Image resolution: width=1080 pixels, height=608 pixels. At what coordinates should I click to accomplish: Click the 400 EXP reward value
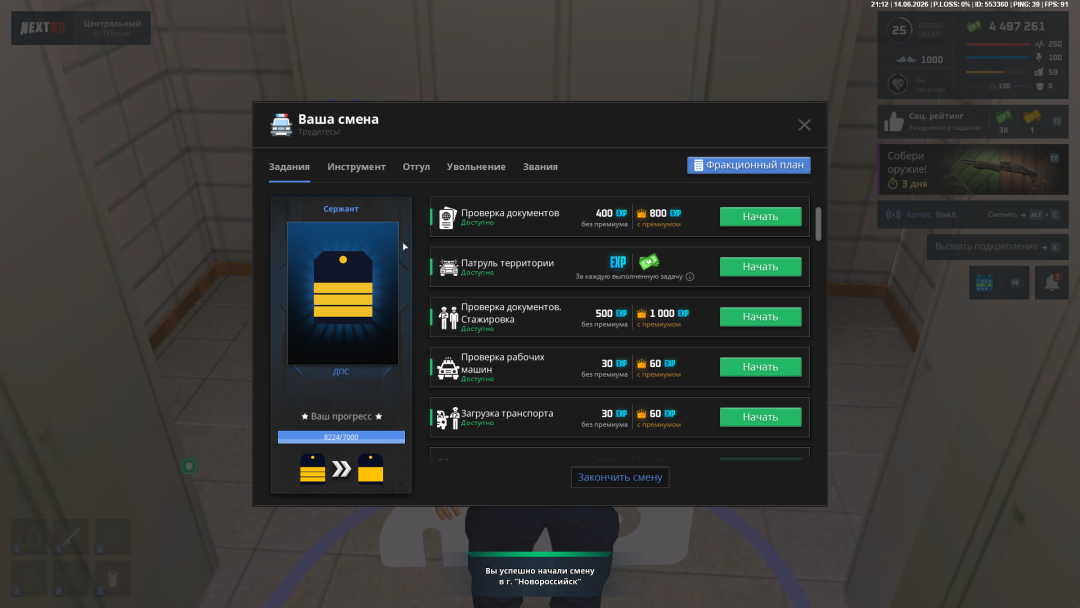[612, 213]
